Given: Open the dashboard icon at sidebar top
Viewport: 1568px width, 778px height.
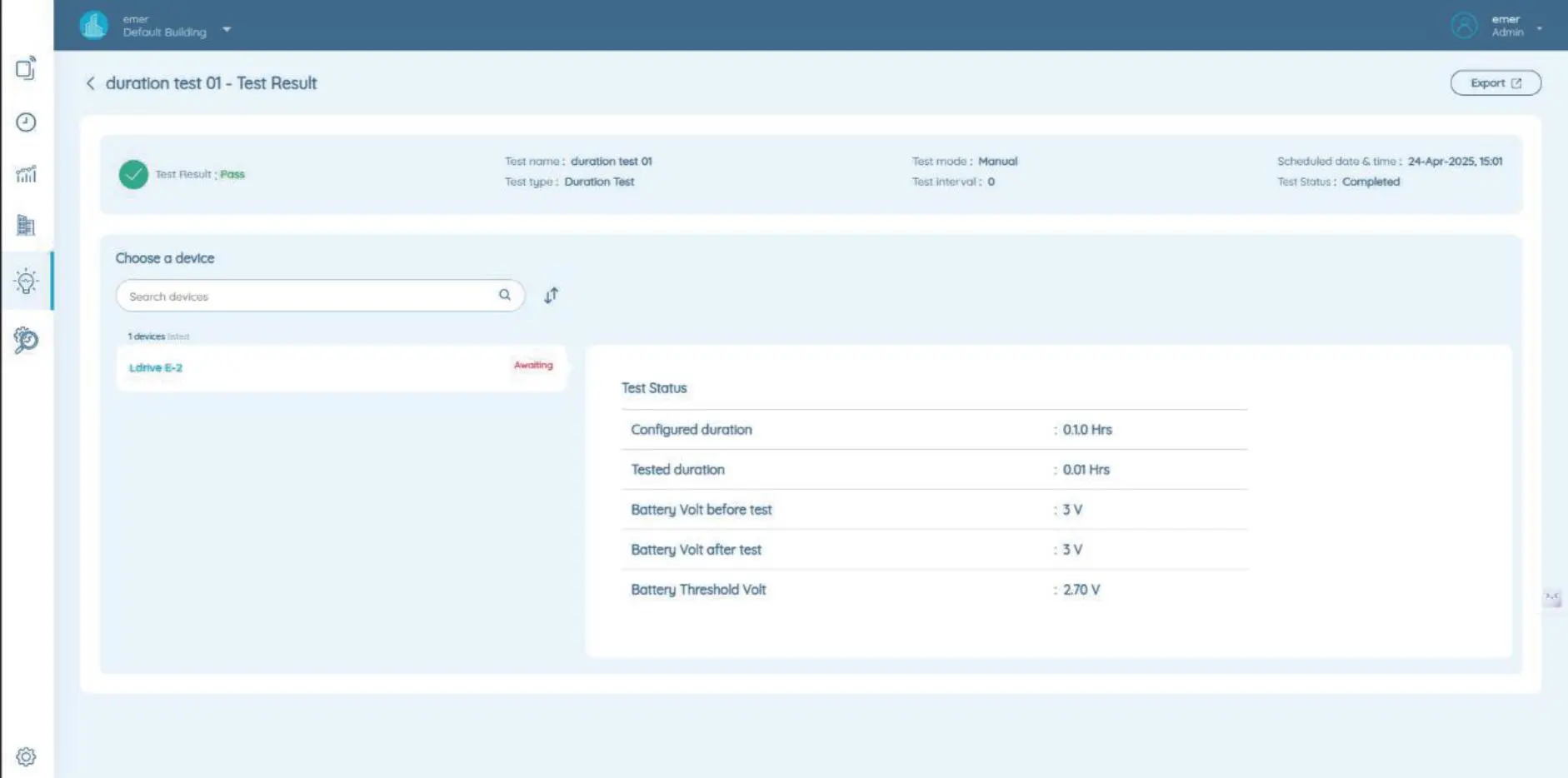Looking at the screenshot, I should tap(26, 68).
